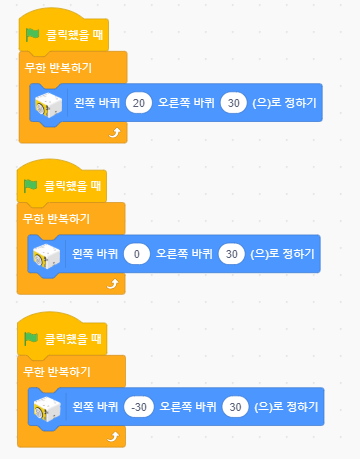Select robot icon on block with 왼쪽 바퀴 0
The height and width of the screenshot is (459, 360).
pos(47,256)
